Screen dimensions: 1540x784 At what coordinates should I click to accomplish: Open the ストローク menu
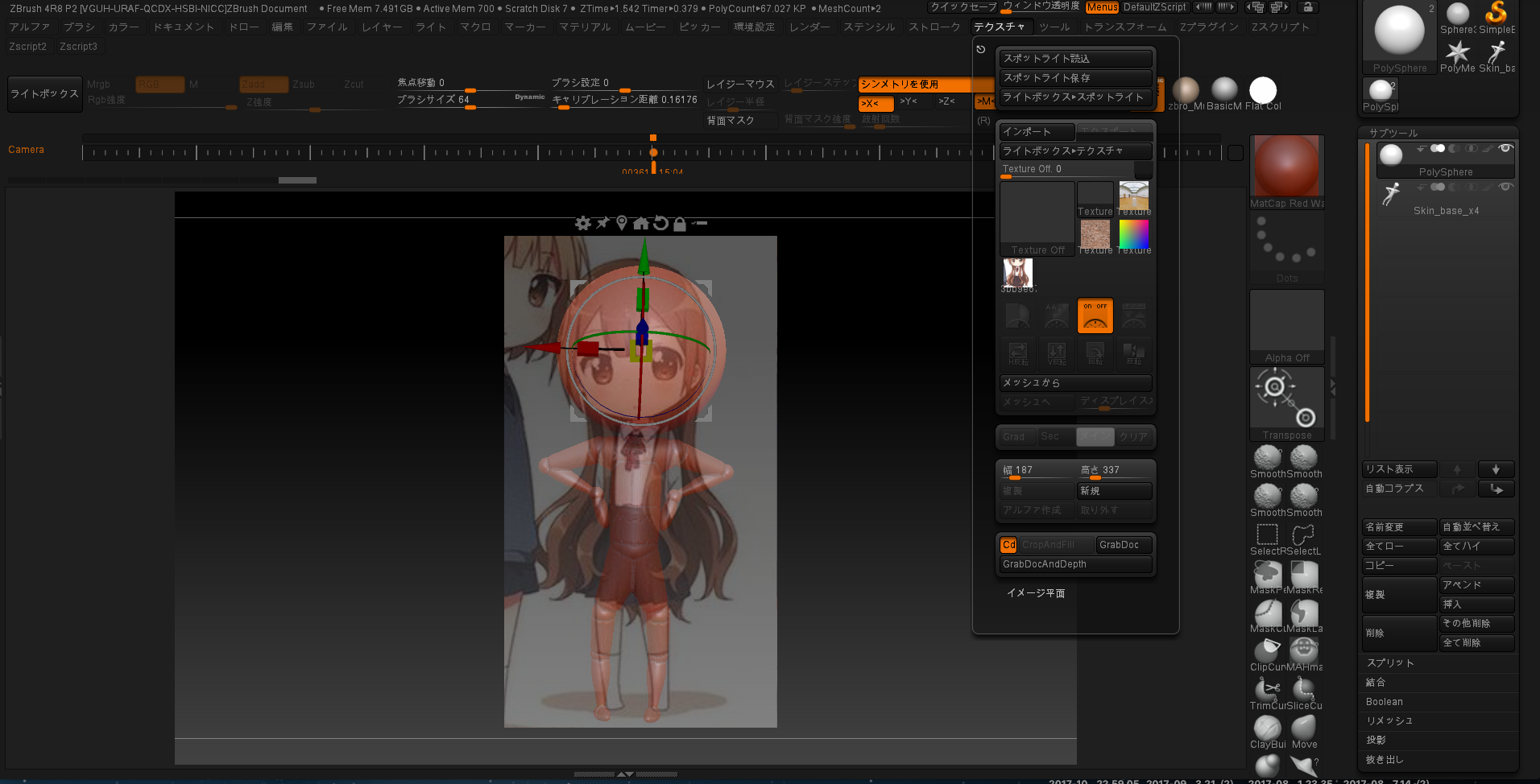(934, 27)
